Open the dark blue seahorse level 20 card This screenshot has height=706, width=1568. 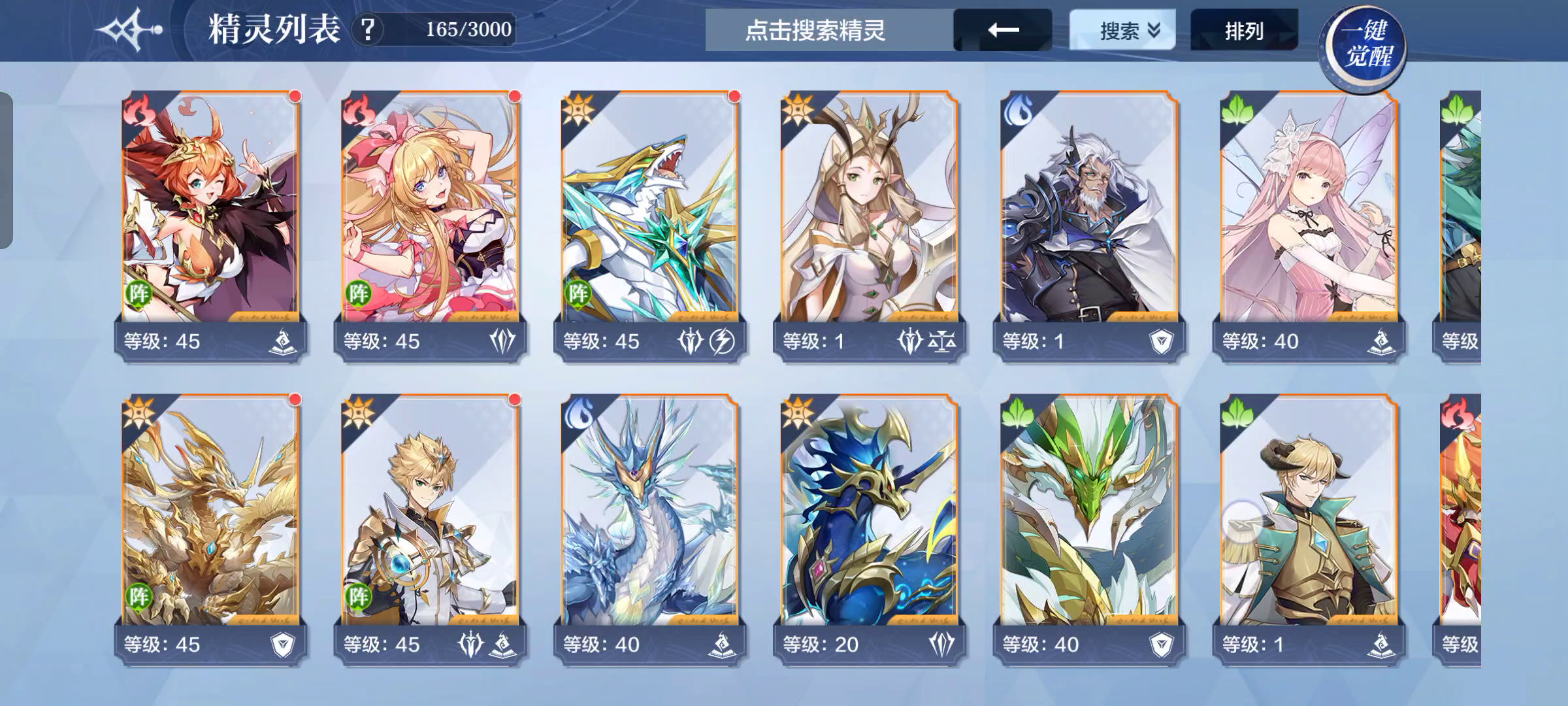point(870,529)
